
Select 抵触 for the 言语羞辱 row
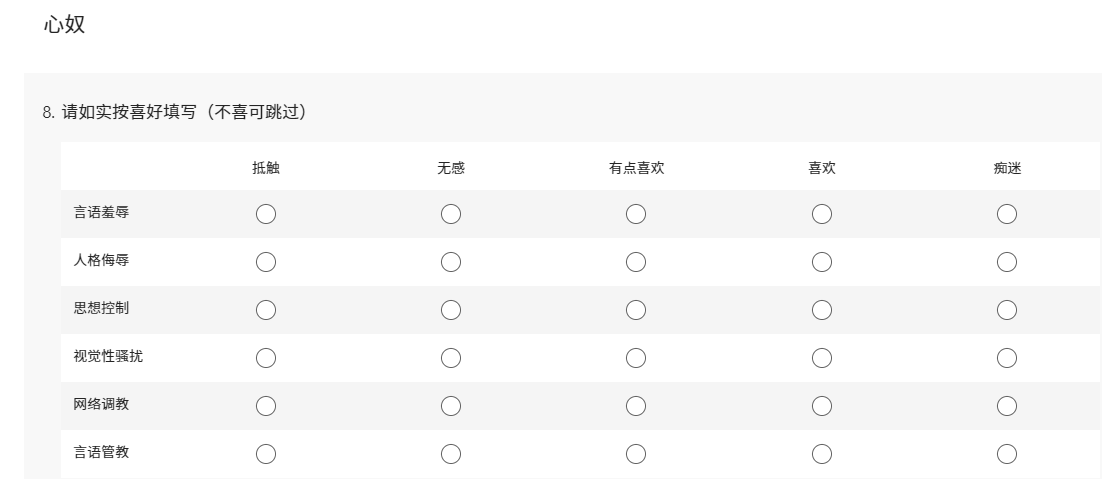tap(266, 214)
